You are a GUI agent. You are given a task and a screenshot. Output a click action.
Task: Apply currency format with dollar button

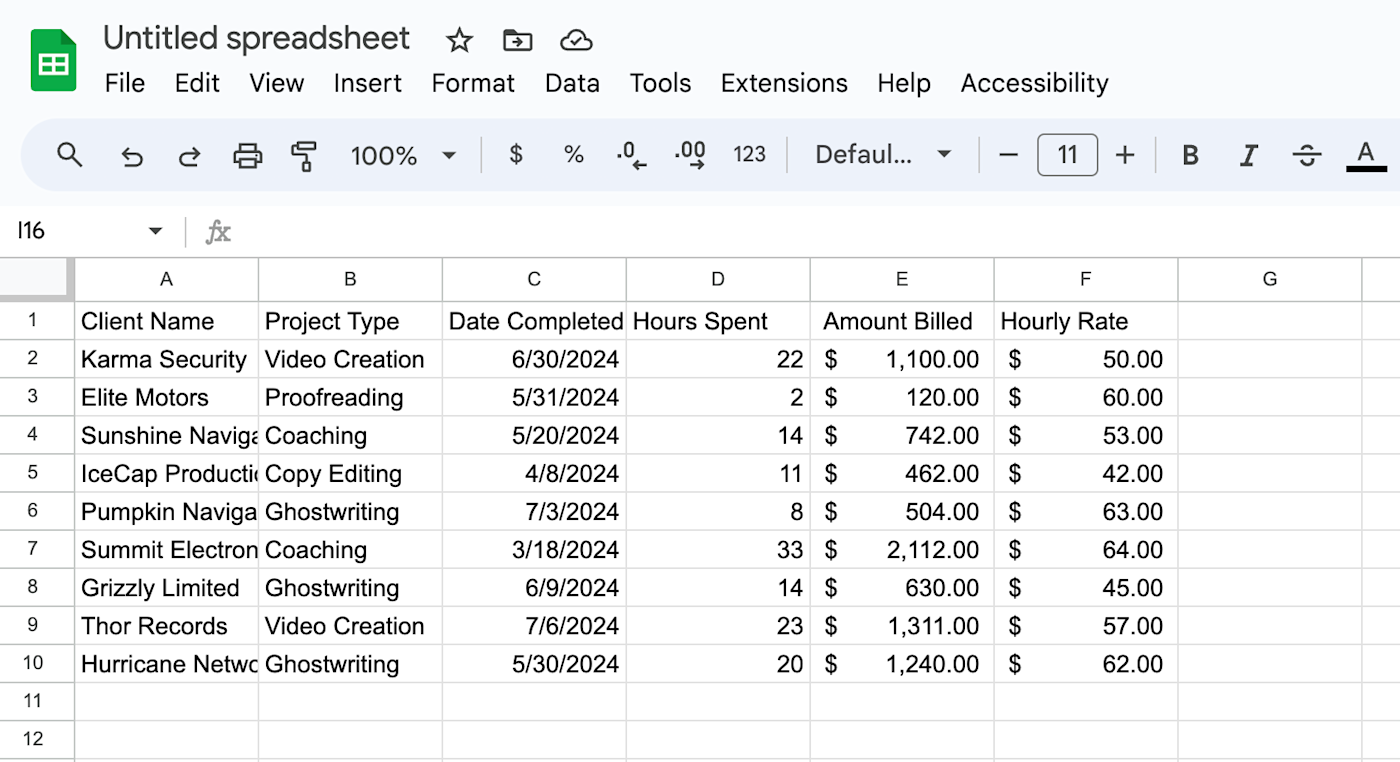click(516, 155)
